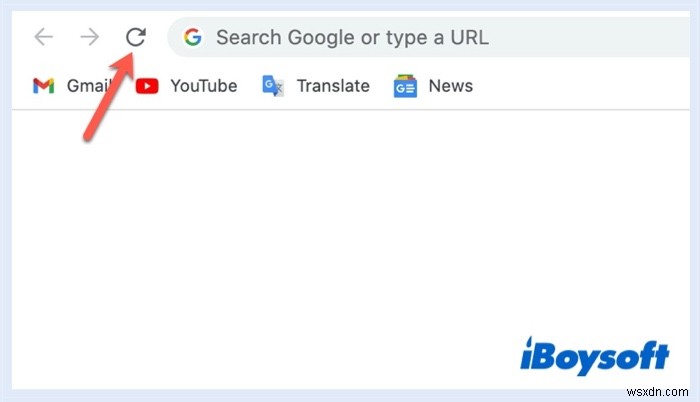This screenshot has width=700, height=402.
Task: Open the Translate bookmark text label
Action: point(333,86)
